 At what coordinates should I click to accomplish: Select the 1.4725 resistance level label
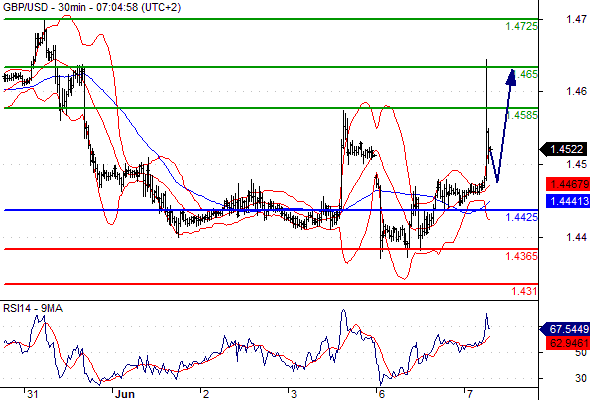(522, 26)
